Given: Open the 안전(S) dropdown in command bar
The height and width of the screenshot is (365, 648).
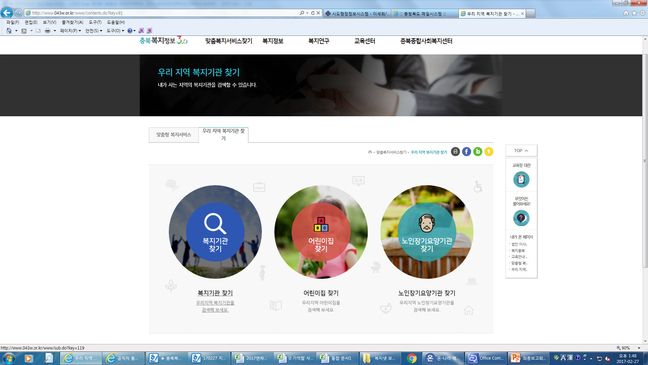Looking at the screenshot, I should 94,31.
